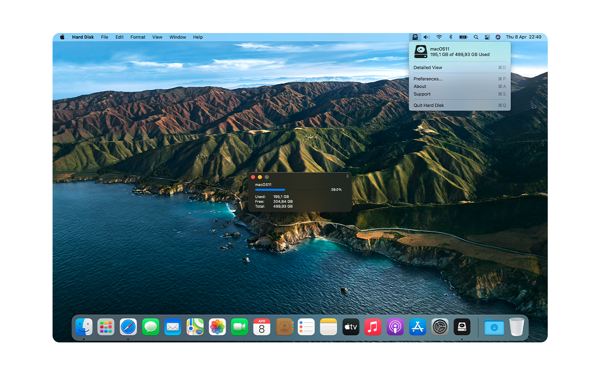Click Quit Hard Disk
The image size is (600, 375).
[x=460, y=105]
